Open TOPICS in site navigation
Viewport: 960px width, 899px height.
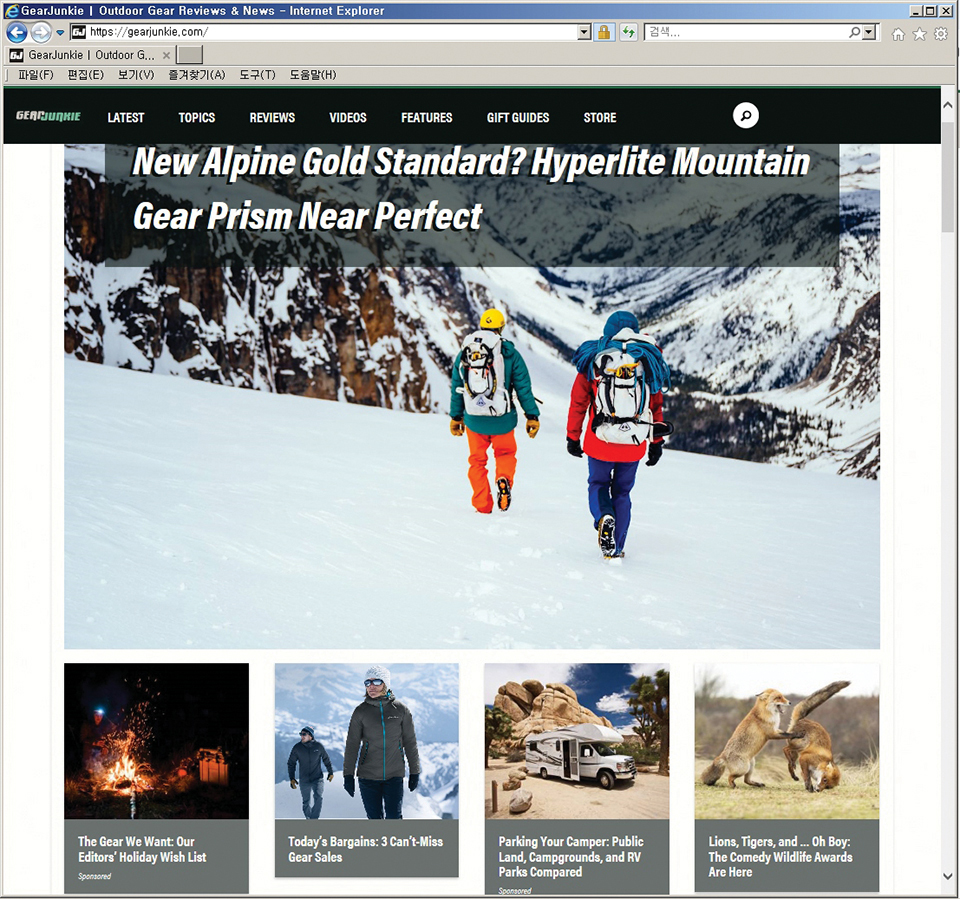(197, 118)
